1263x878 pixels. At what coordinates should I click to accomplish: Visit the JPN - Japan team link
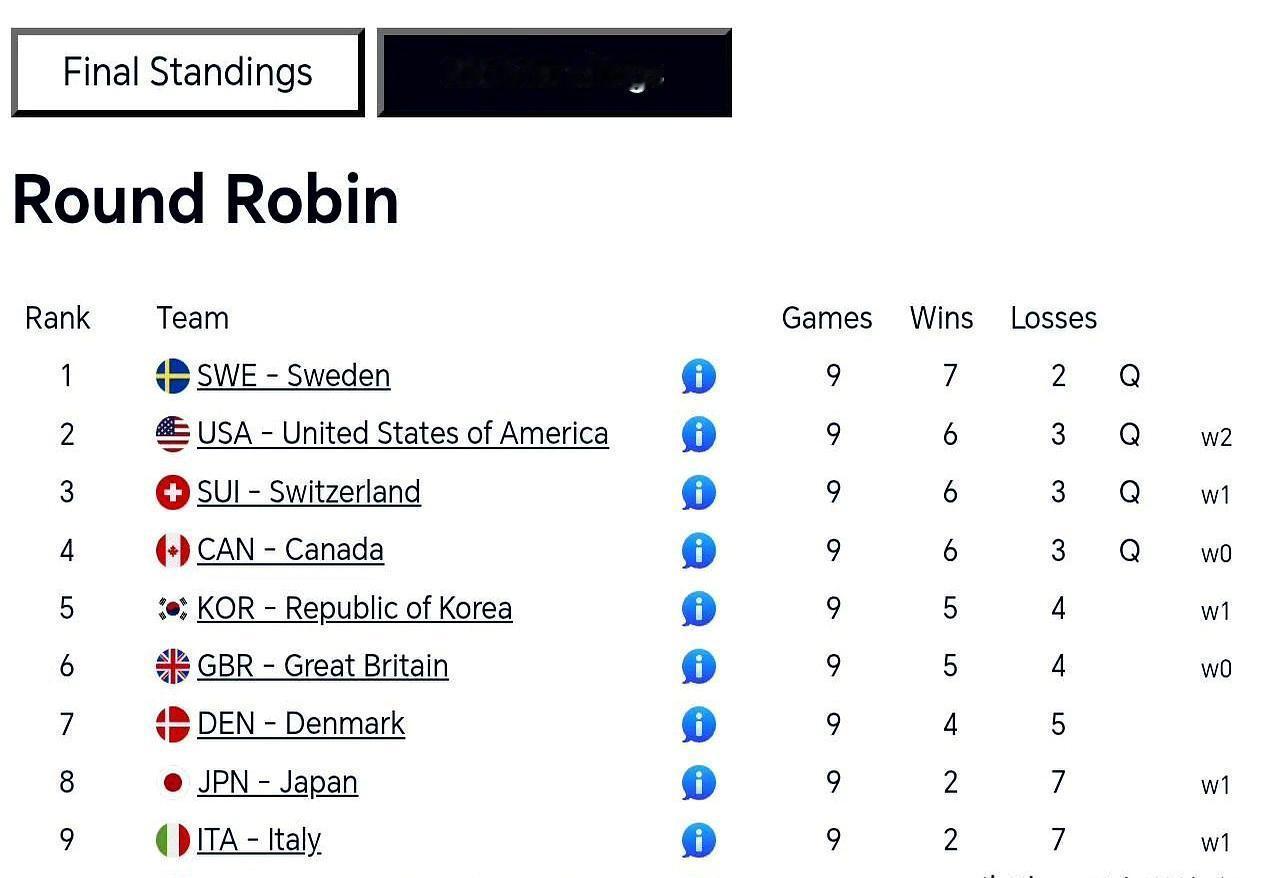point(277,782)
